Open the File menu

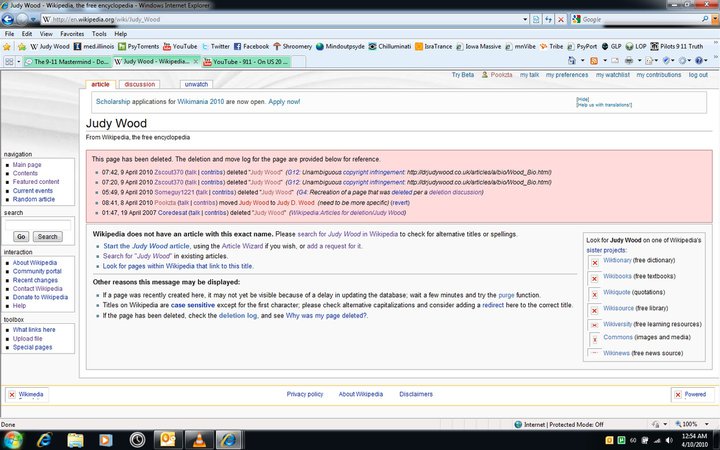9,34
